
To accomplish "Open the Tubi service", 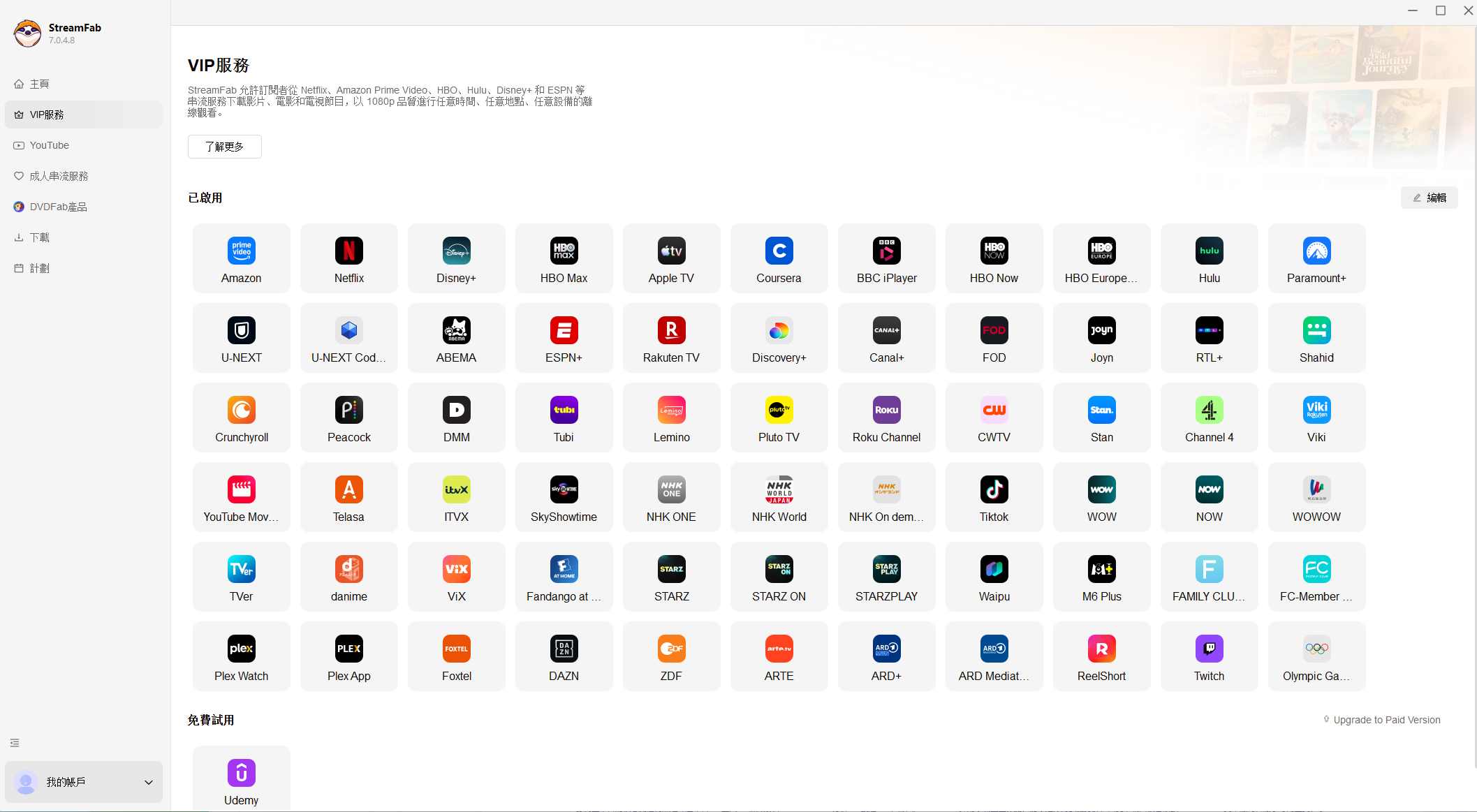I will [x=564, y=418].
